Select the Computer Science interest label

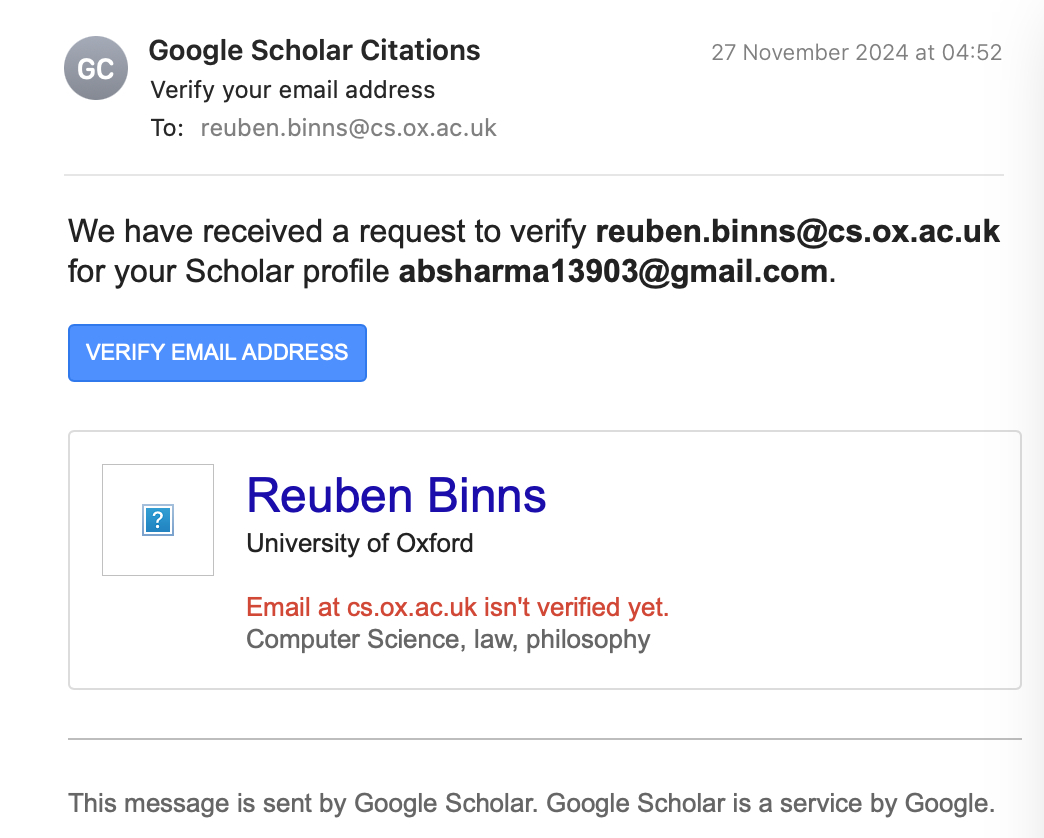350,639
